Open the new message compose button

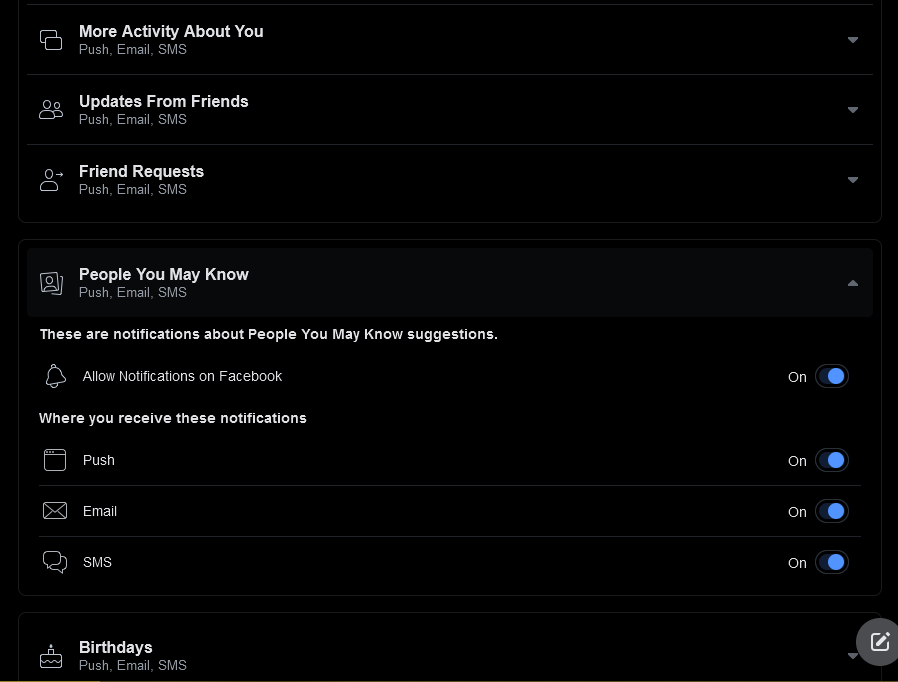[x=879, y=642]
